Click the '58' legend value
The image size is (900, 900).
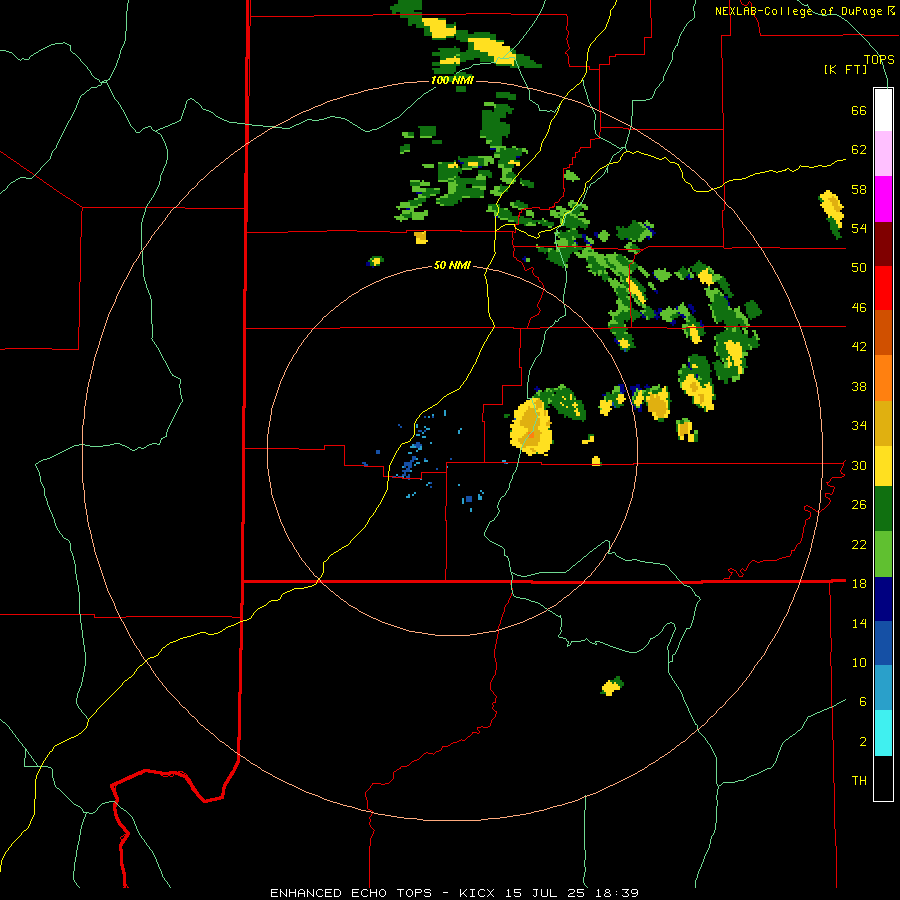(x=859, y=189)
